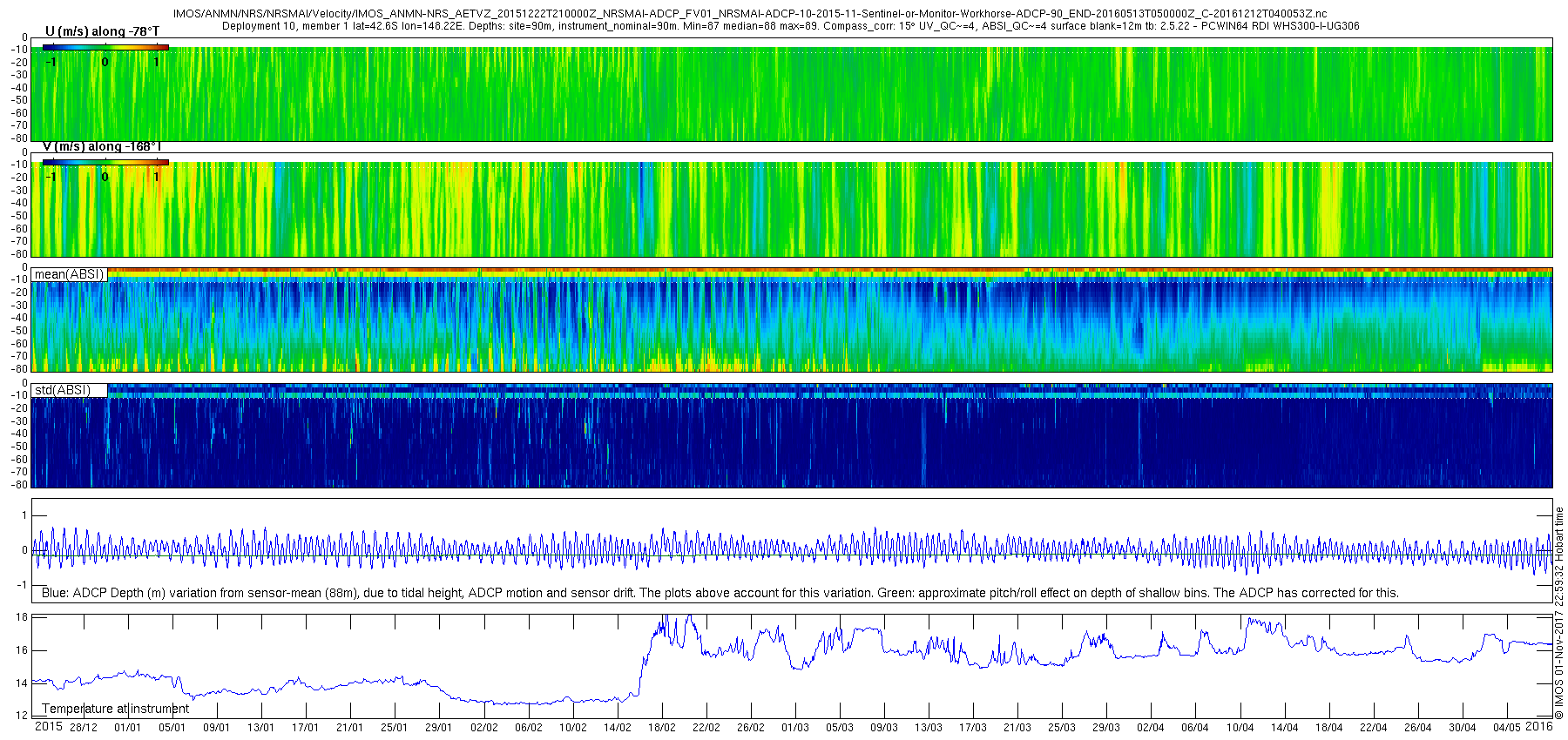Click the 18/02 date tick label
The image size is (1568, 740).
[662, 728]
